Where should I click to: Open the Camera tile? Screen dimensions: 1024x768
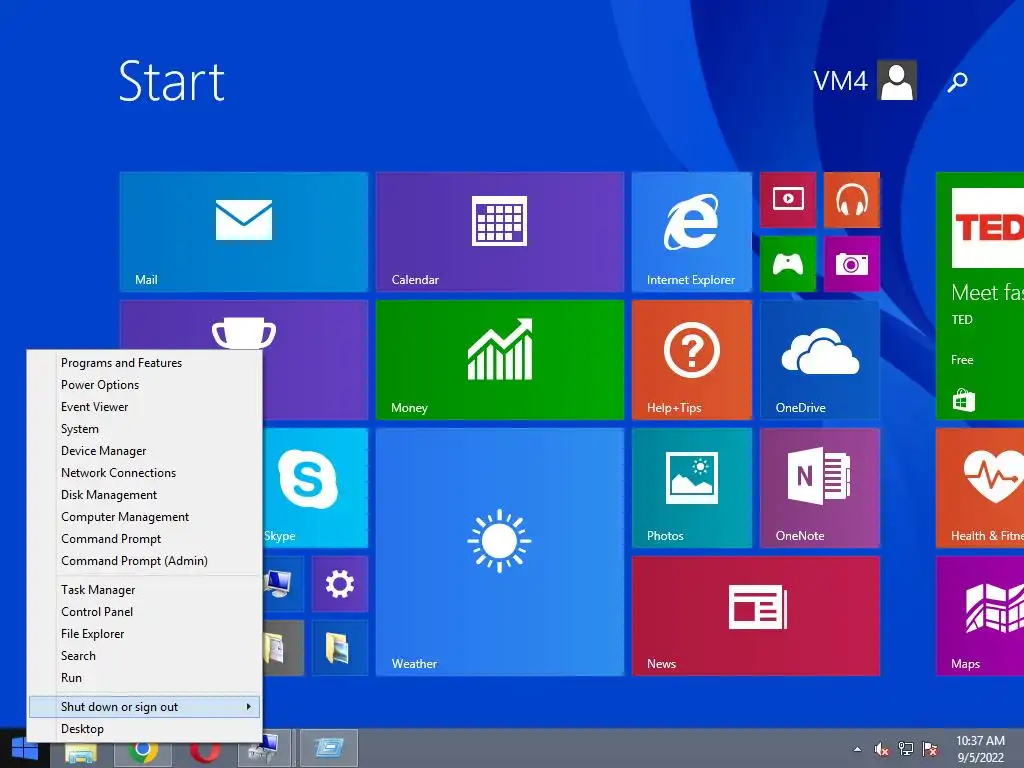[x=852, y=264]
